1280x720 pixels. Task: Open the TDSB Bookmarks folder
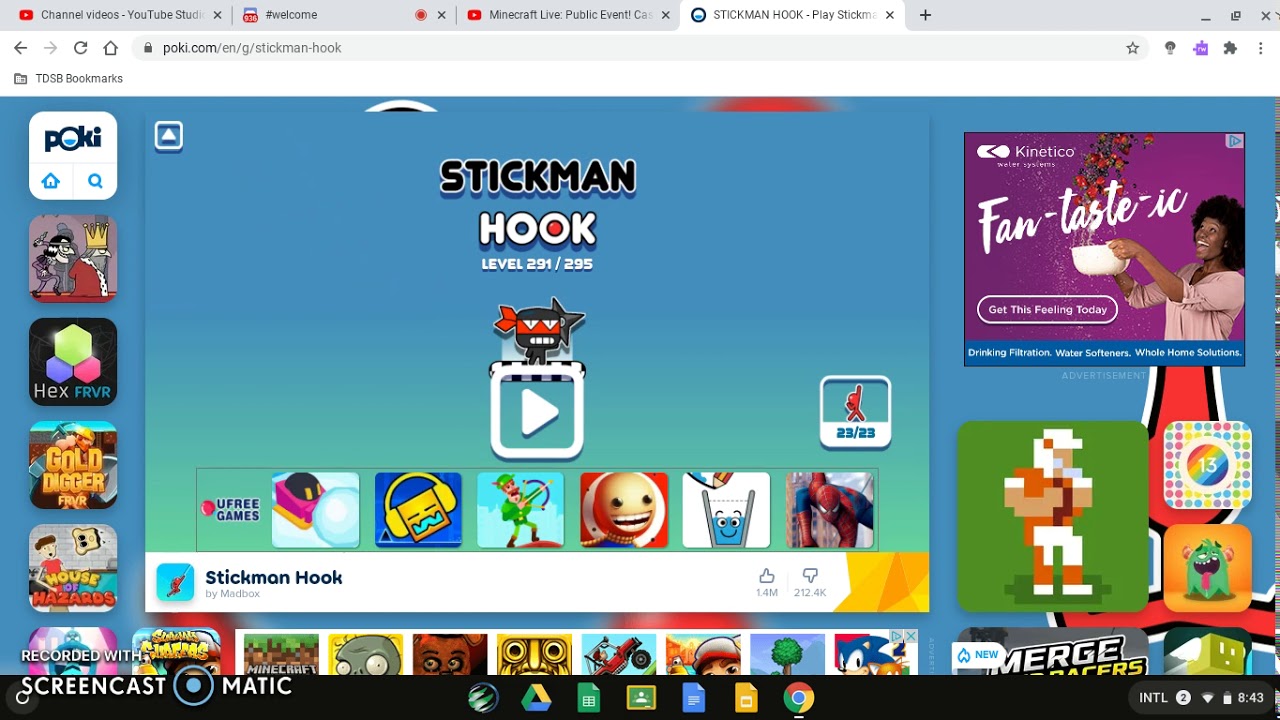[x=68, y=79]
